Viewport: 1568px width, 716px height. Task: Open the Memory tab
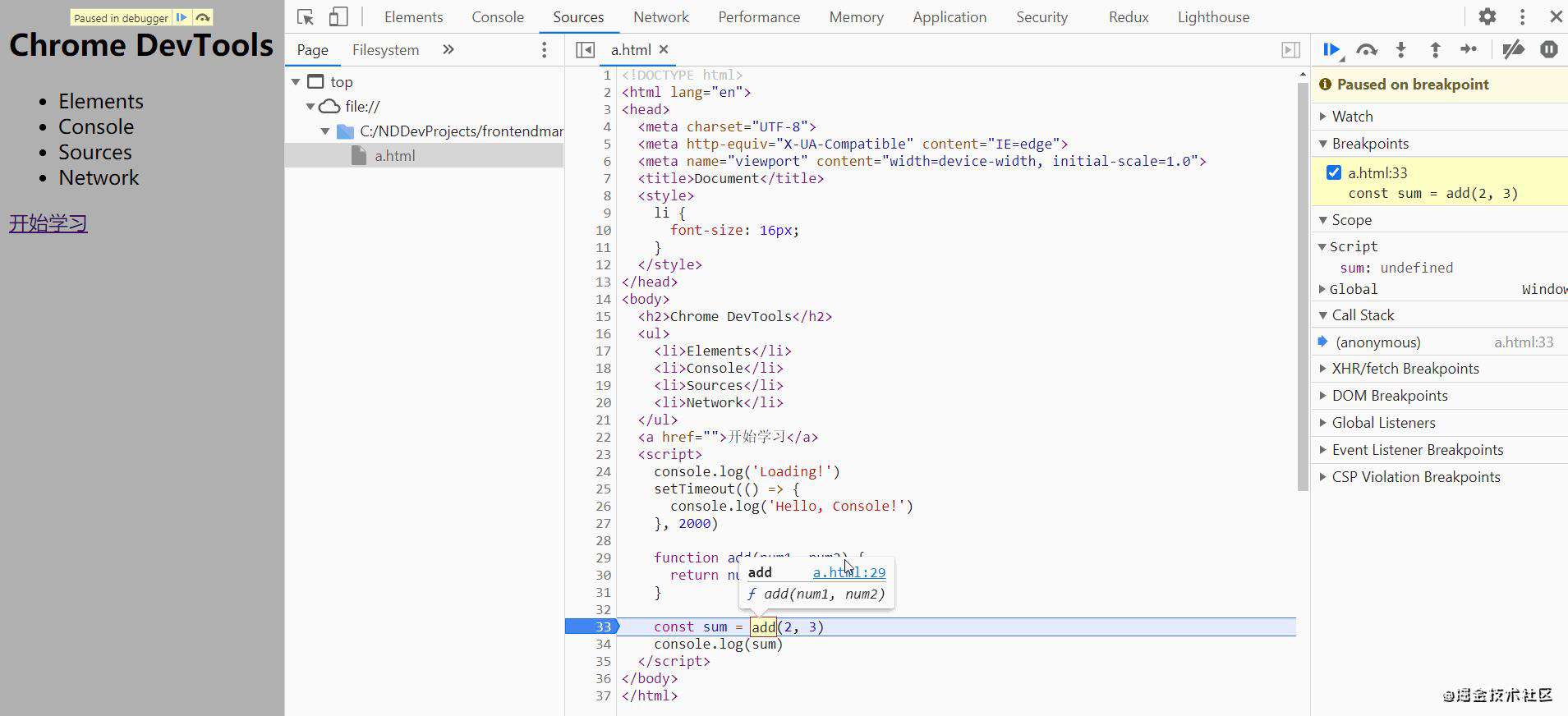856,17
